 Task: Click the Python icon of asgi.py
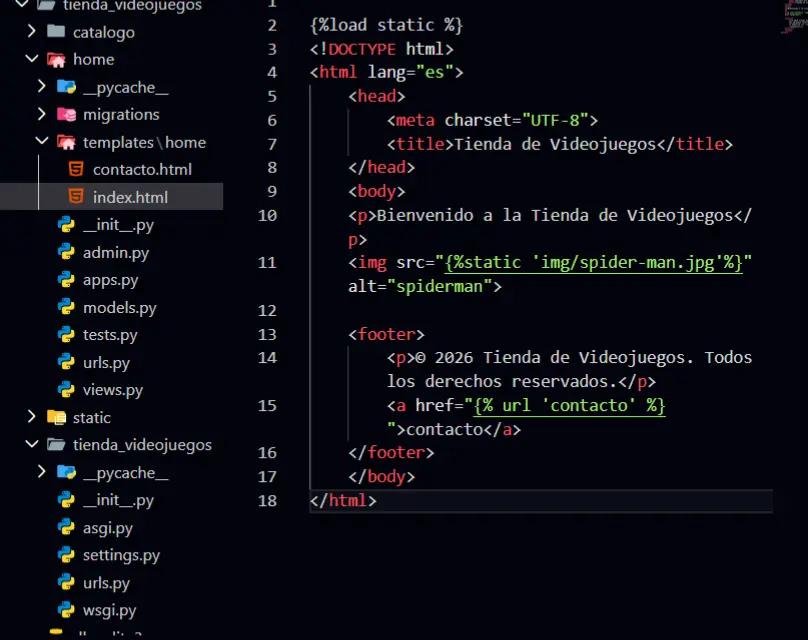(x=66, y=527)
